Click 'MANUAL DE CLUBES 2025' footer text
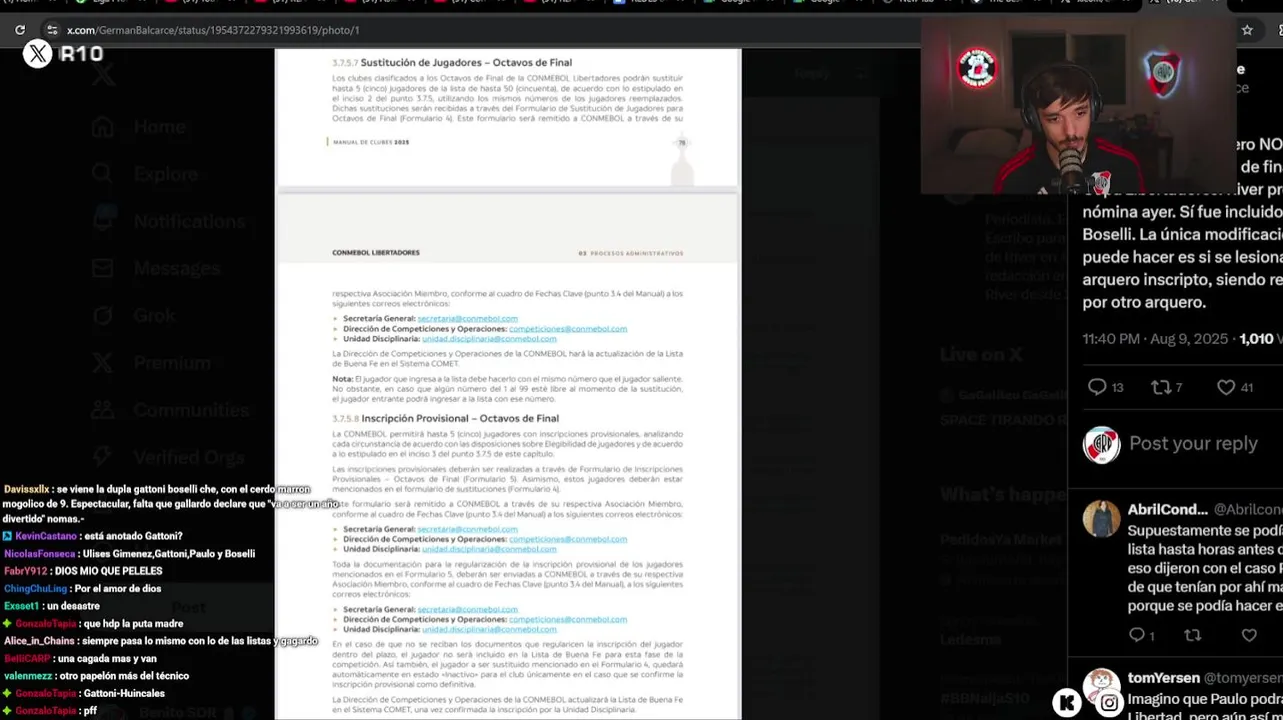The height and width of the screenshot is (720, 1283). click(371, 142)
